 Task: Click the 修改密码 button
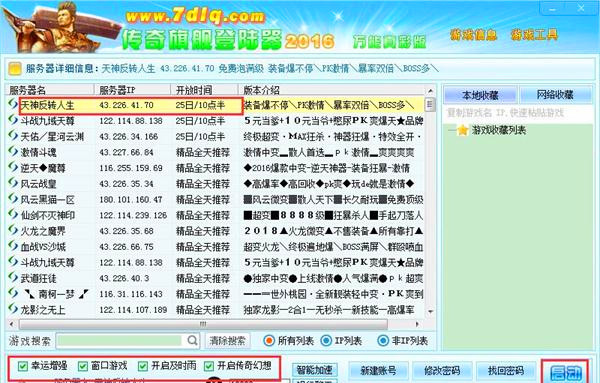point(442,370)
